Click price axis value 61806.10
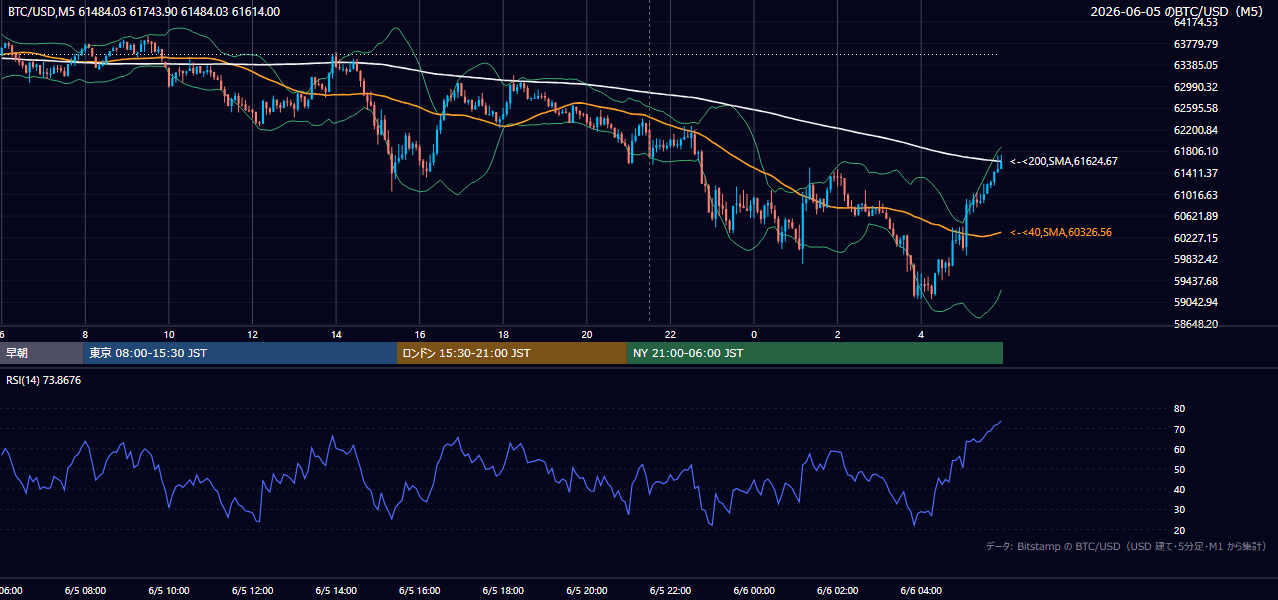 click(x=1196, y=151)
